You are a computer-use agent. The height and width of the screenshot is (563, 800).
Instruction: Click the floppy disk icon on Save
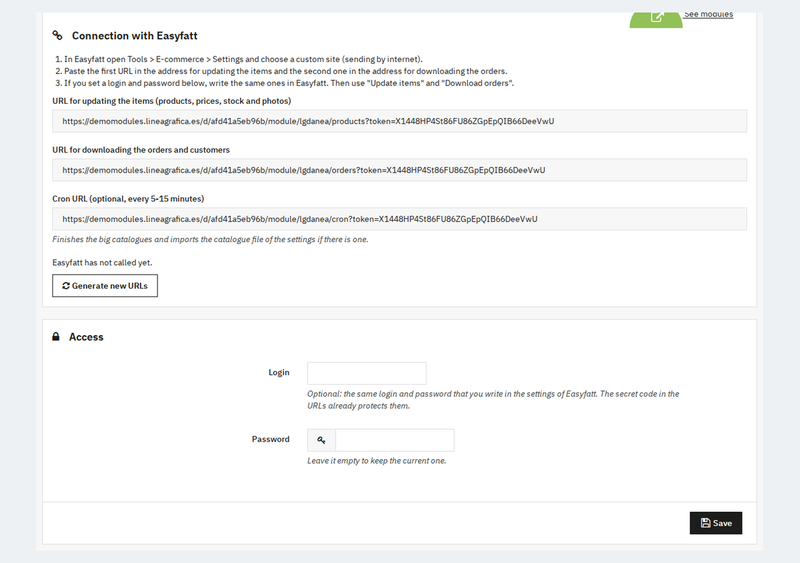click(705, 523)
